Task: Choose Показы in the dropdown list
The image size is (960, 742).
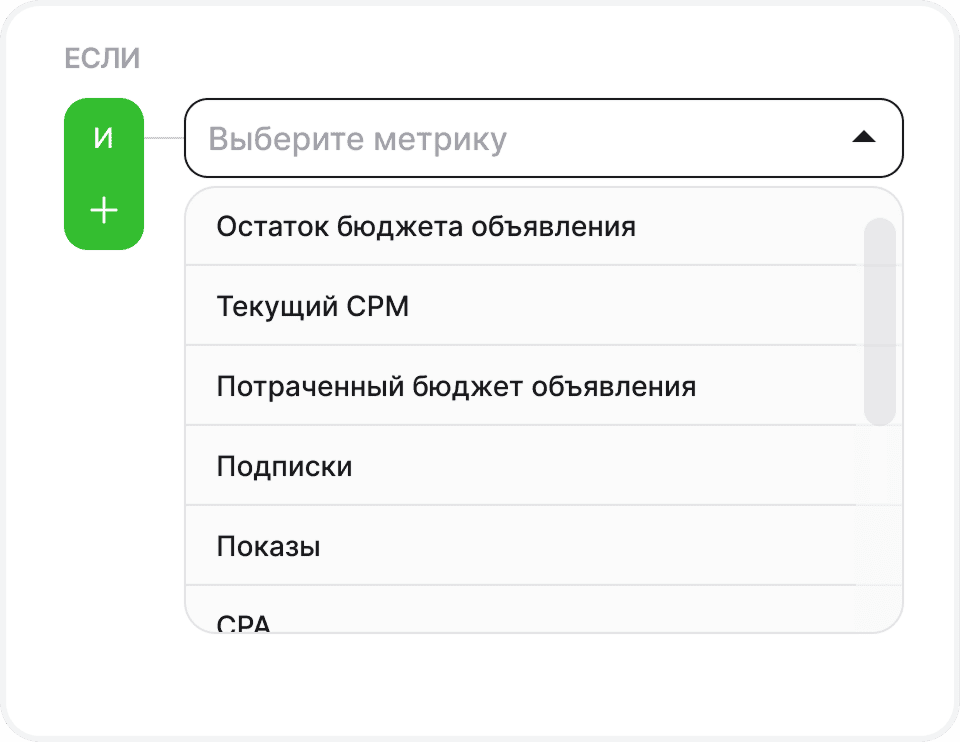Action: click(x=269, y=547)
